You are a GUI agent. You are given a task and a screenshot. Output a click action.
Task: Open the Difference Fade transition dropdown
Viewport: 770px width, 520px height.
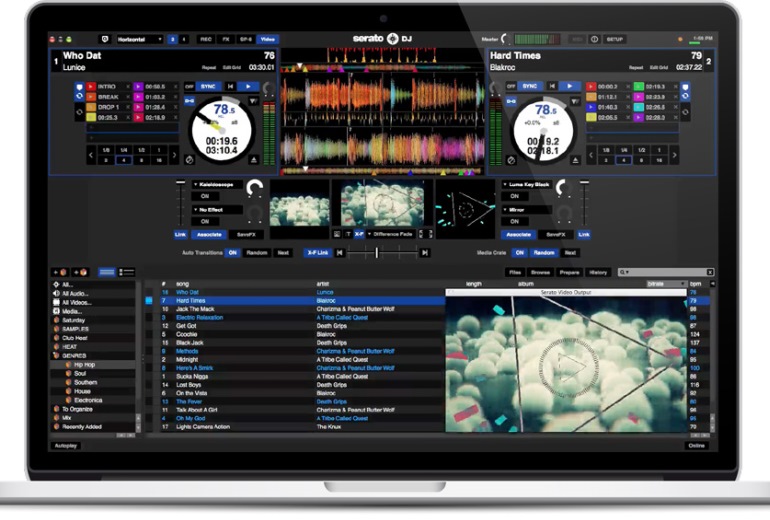(x=391, y=234)
